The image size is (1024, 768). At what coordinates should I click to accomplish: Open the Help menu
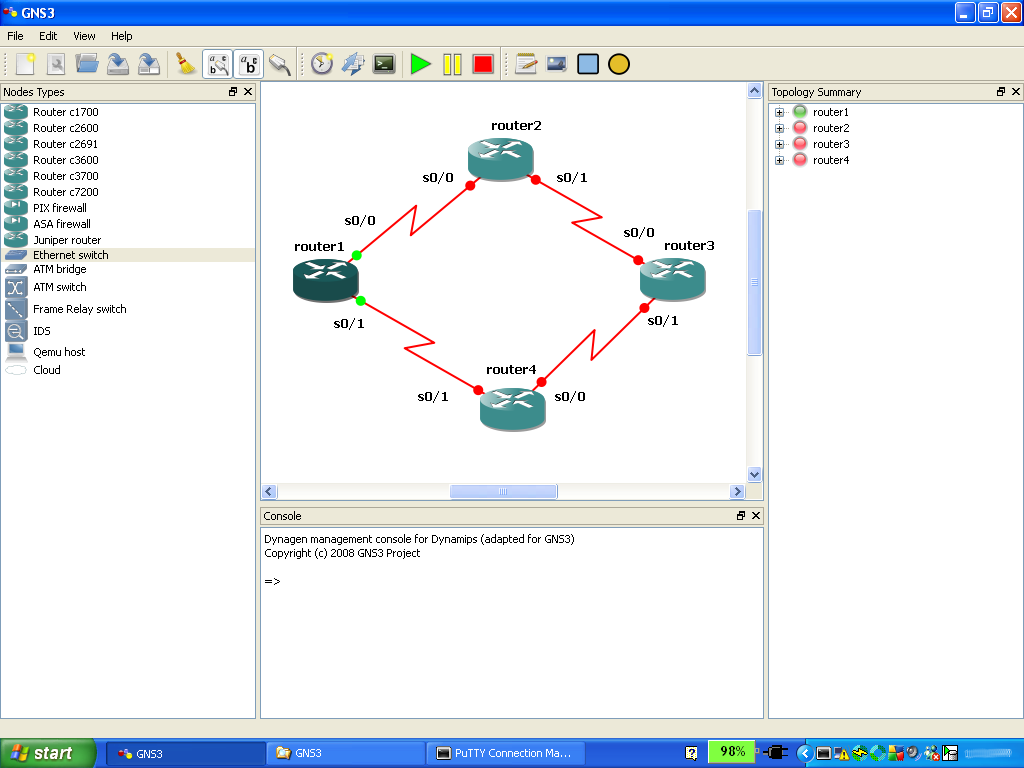pyautogui.click(x=121, y=36)
